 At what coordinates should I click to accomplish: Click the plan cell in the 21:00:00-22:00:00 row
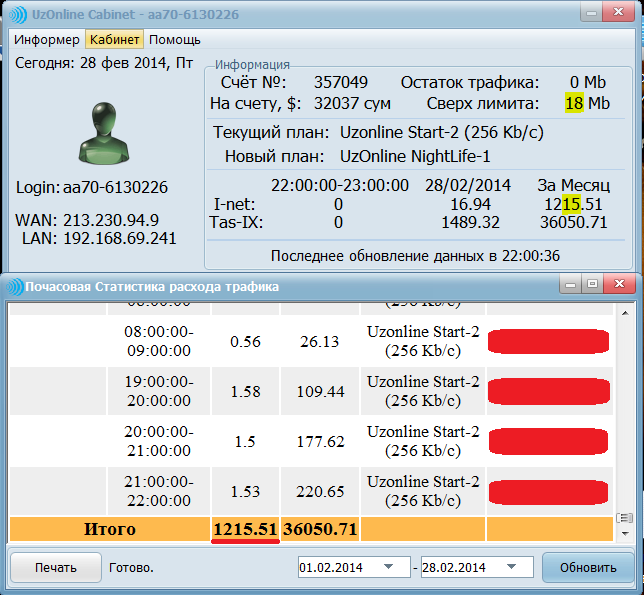[x=423, y=491]
